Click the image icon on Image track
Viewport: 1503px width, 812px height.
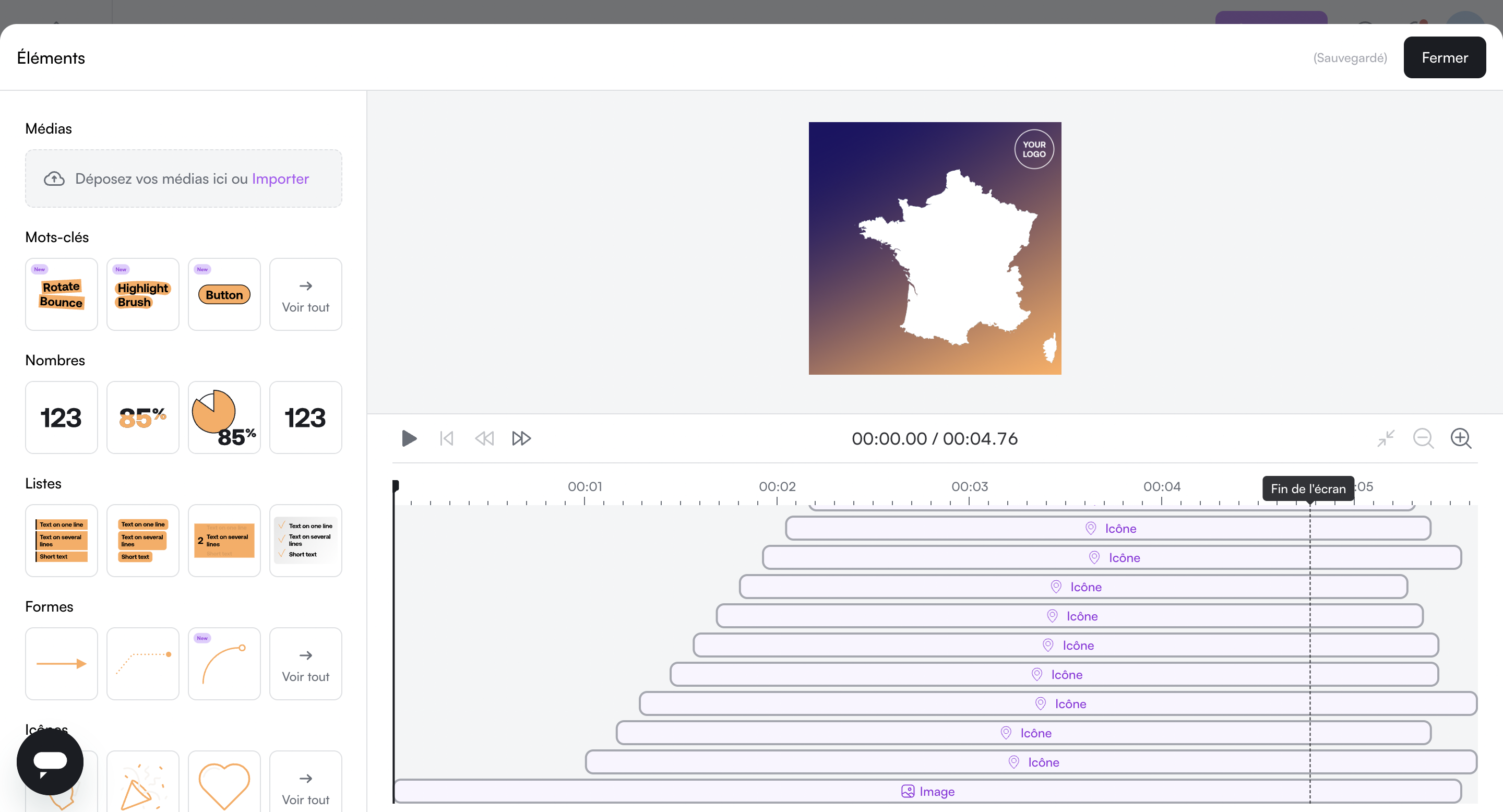tap(908, 791)
